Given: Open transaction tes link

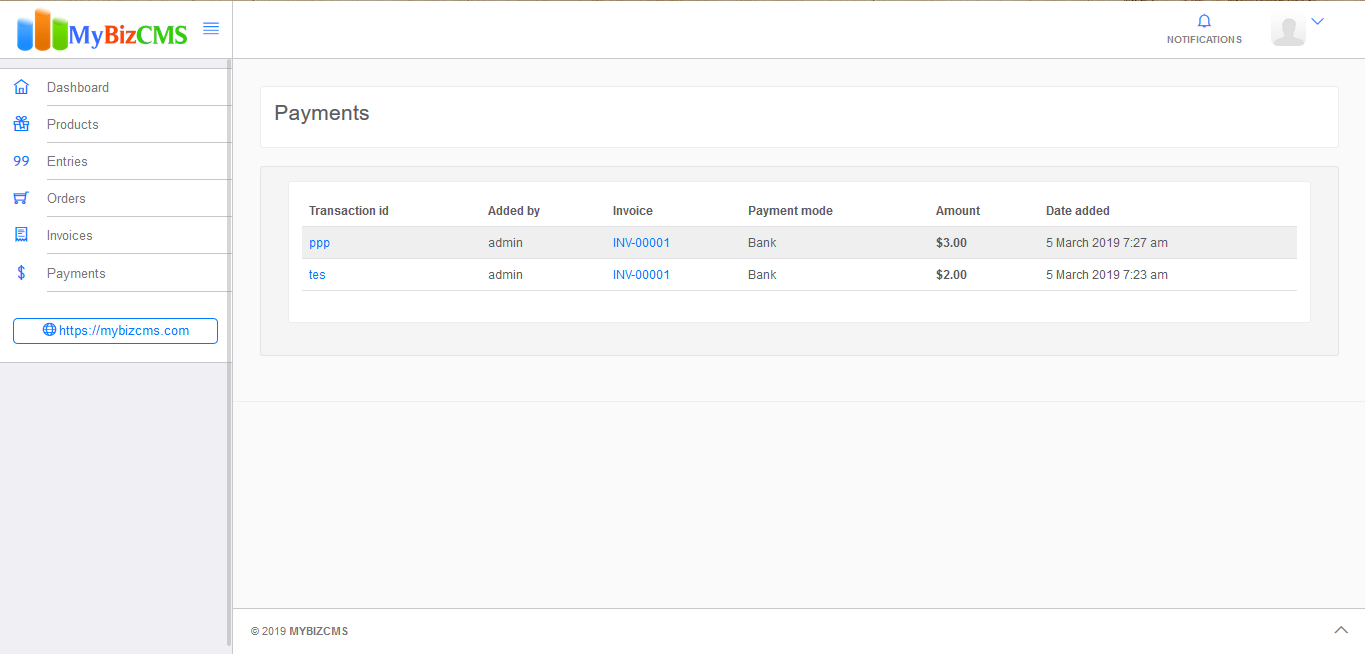Looking at the screenshot, I should point(317,275).
